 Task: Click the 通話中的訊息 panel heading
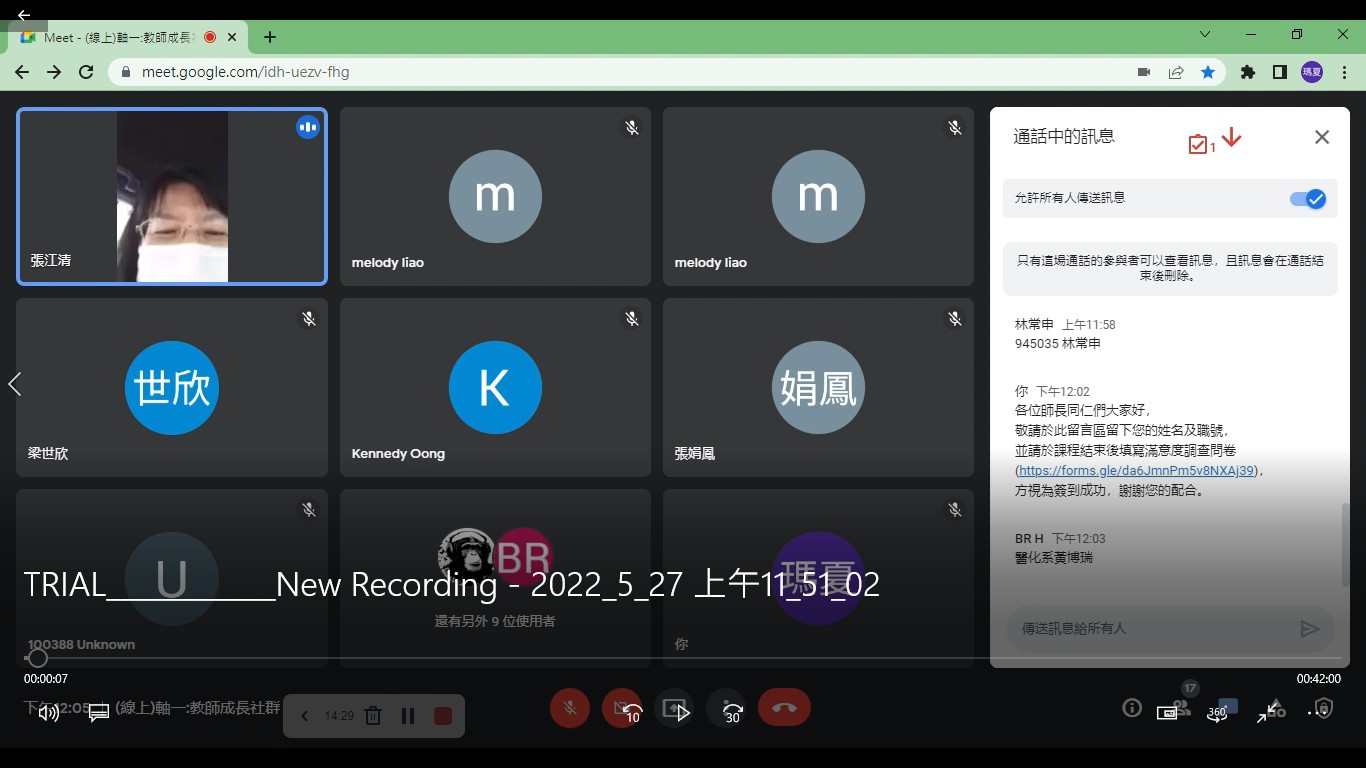click(x=1064, y=137)
